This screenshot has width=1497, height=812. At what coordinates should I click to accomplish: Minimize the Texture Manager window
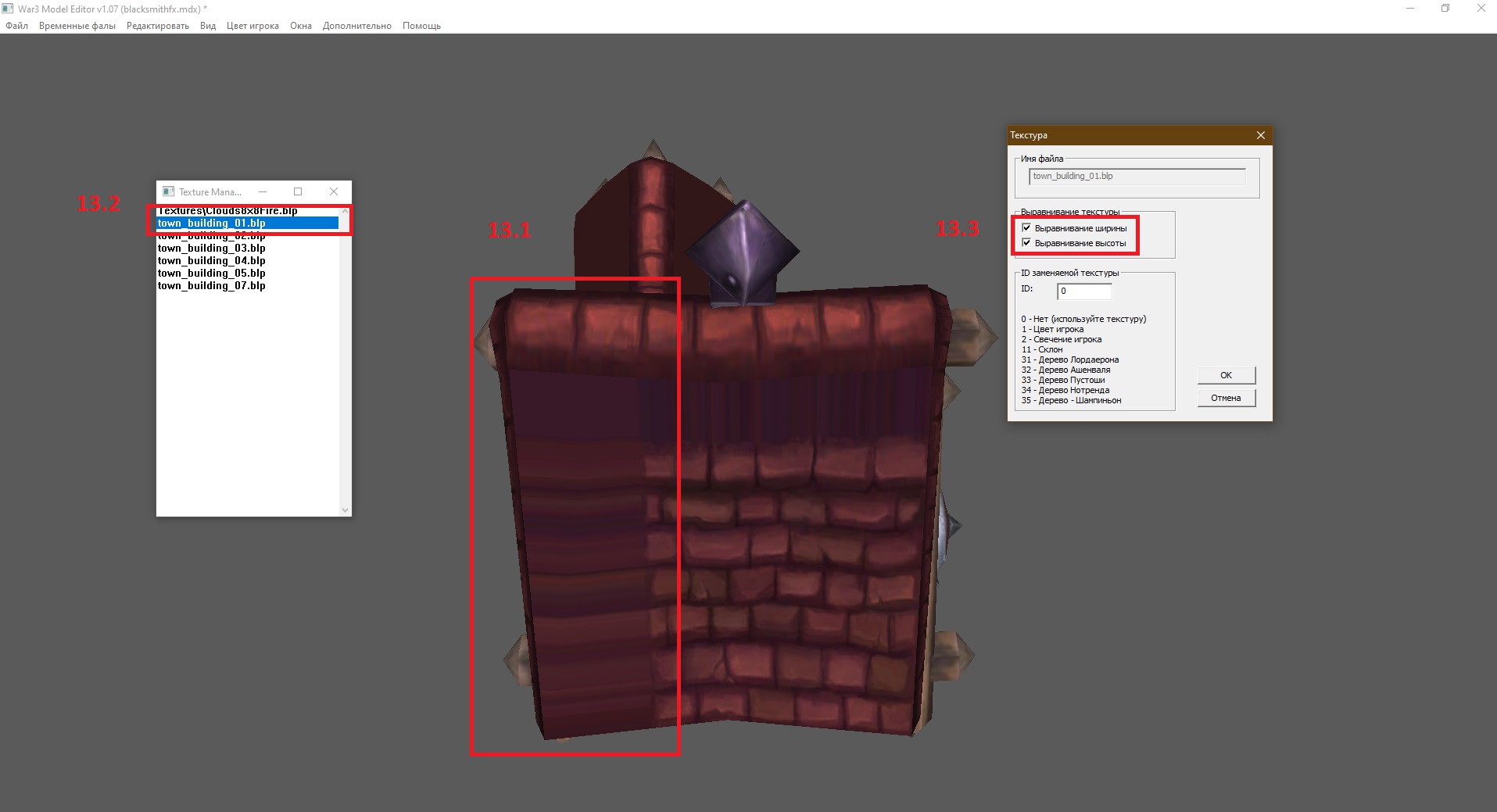click(263, 191)
